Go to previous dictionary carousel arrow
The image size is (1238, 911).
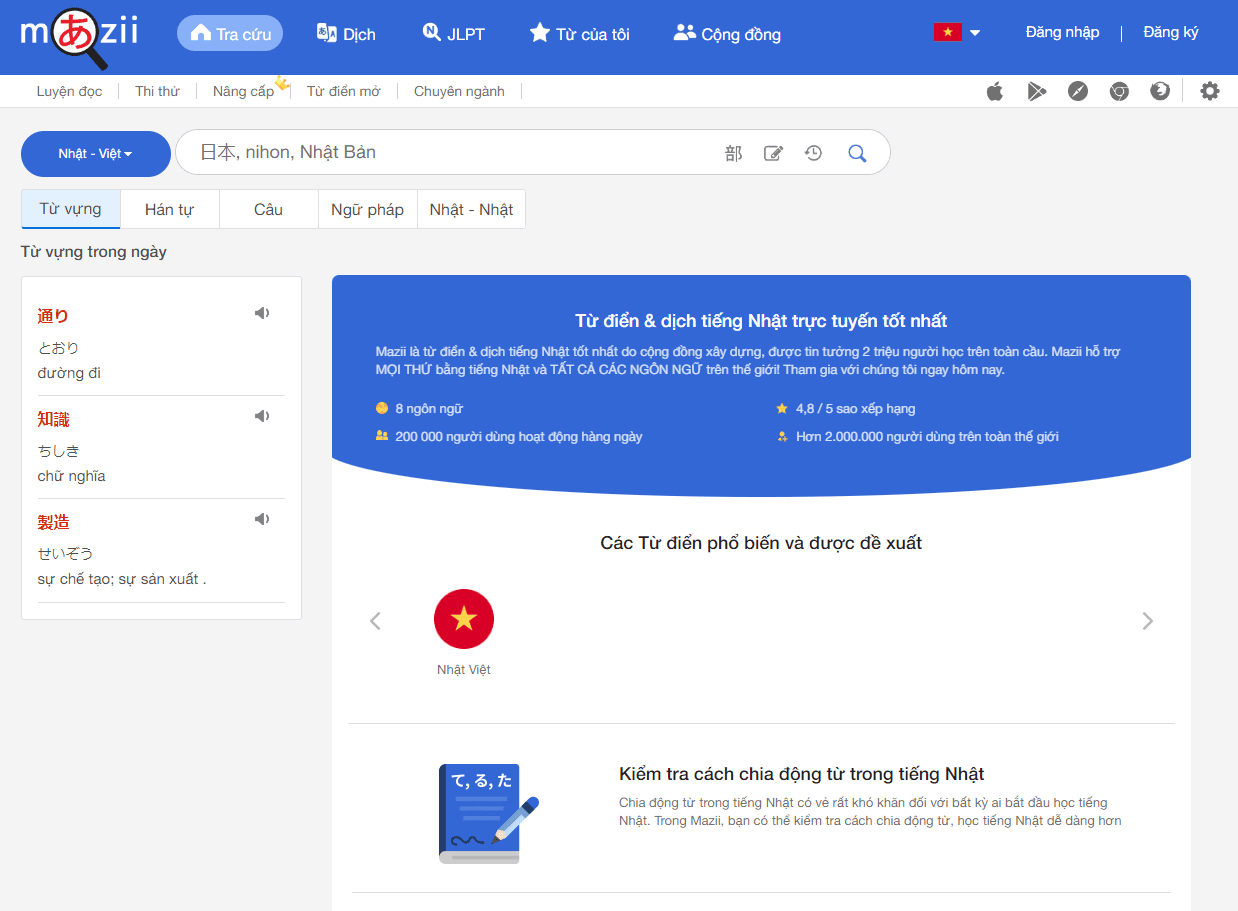click(x=376, y=621)
